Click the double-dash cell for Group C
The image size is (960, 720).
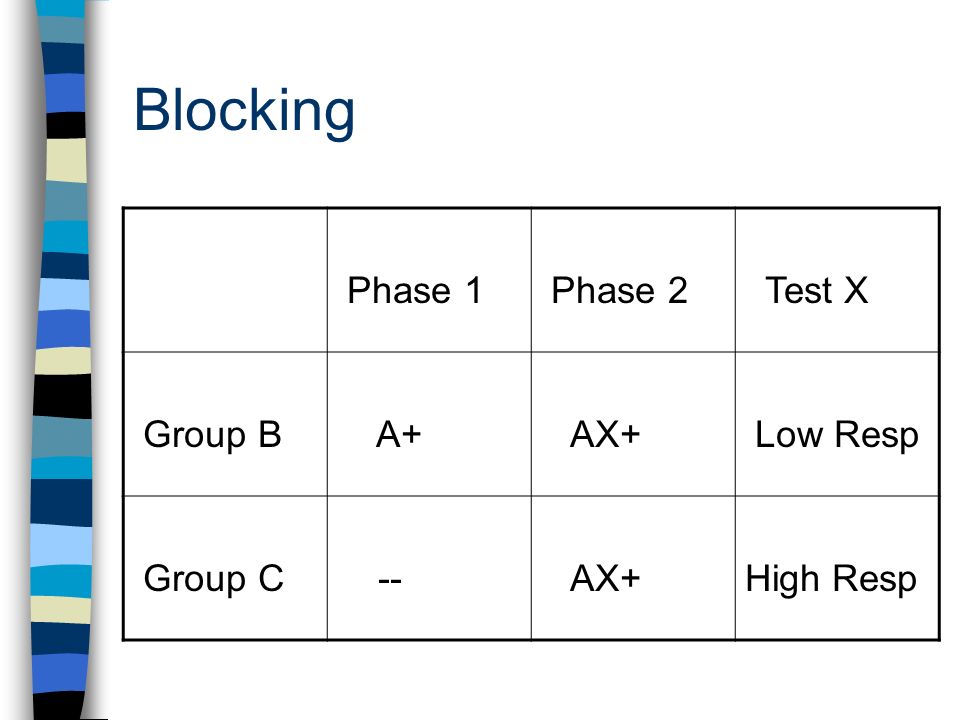429,568
